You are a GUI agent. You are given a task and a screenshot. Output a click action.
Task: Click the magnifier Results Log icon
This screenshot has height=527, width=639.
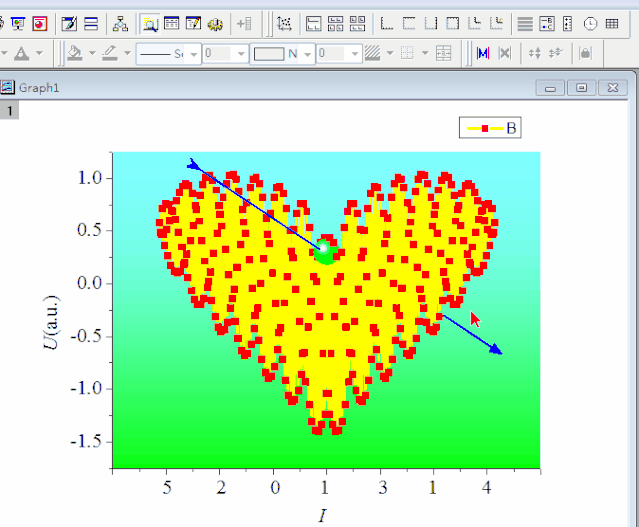(149, 23)
